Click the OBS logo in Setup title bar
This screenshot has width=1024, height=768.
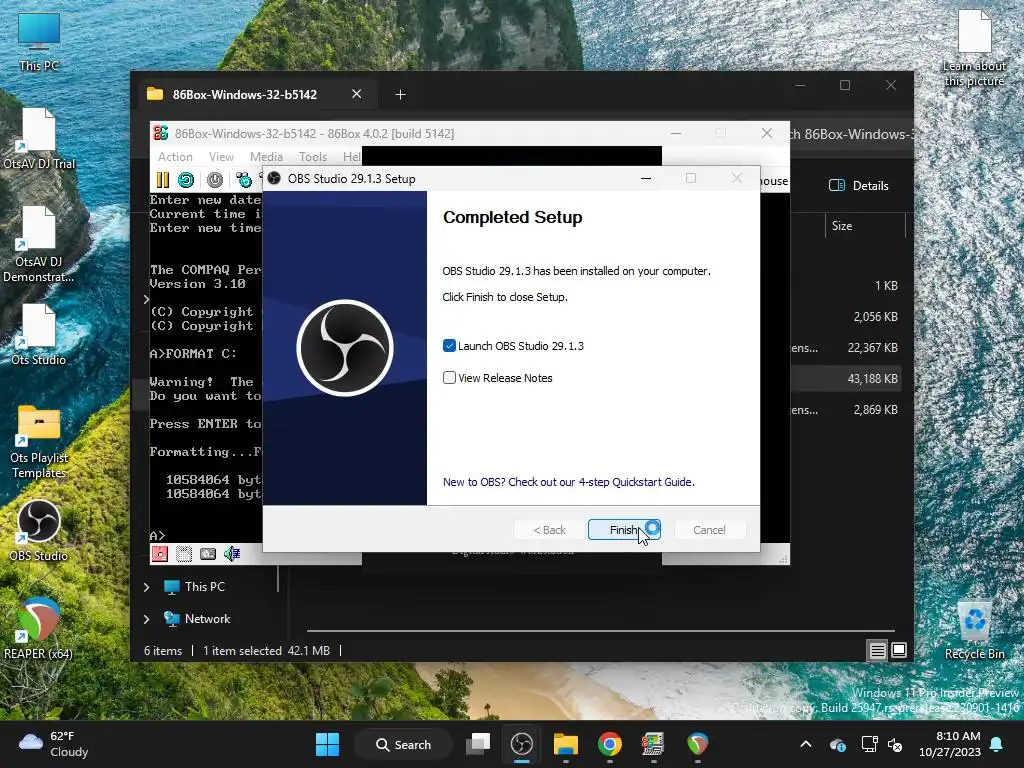click(274, 178)
